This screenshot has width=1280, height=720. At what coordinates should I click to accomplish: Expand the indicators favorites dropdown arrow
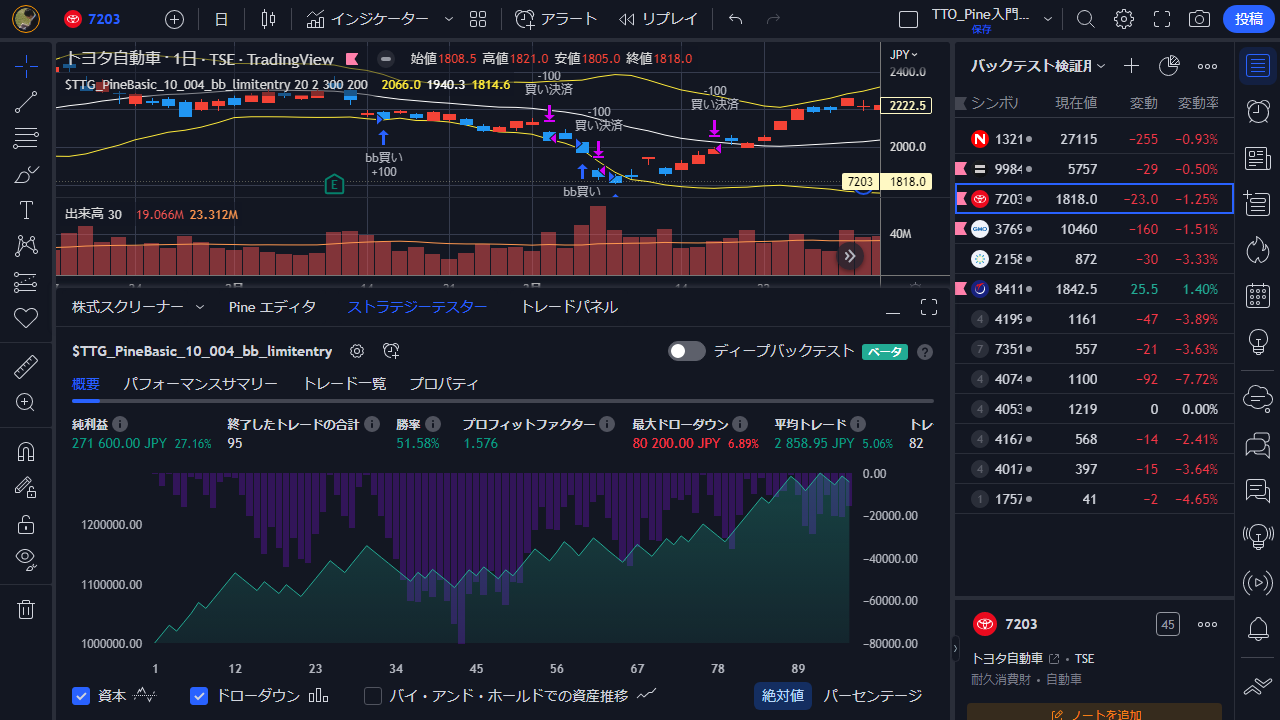448,19
